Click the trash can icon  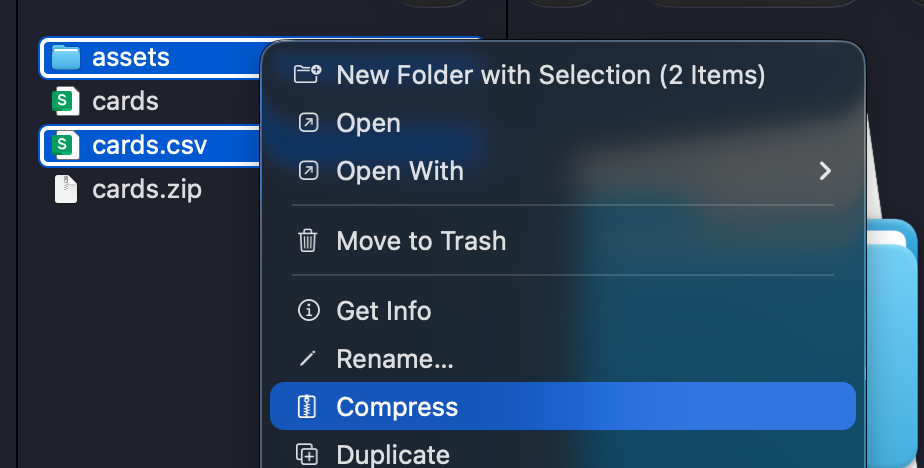308,240
